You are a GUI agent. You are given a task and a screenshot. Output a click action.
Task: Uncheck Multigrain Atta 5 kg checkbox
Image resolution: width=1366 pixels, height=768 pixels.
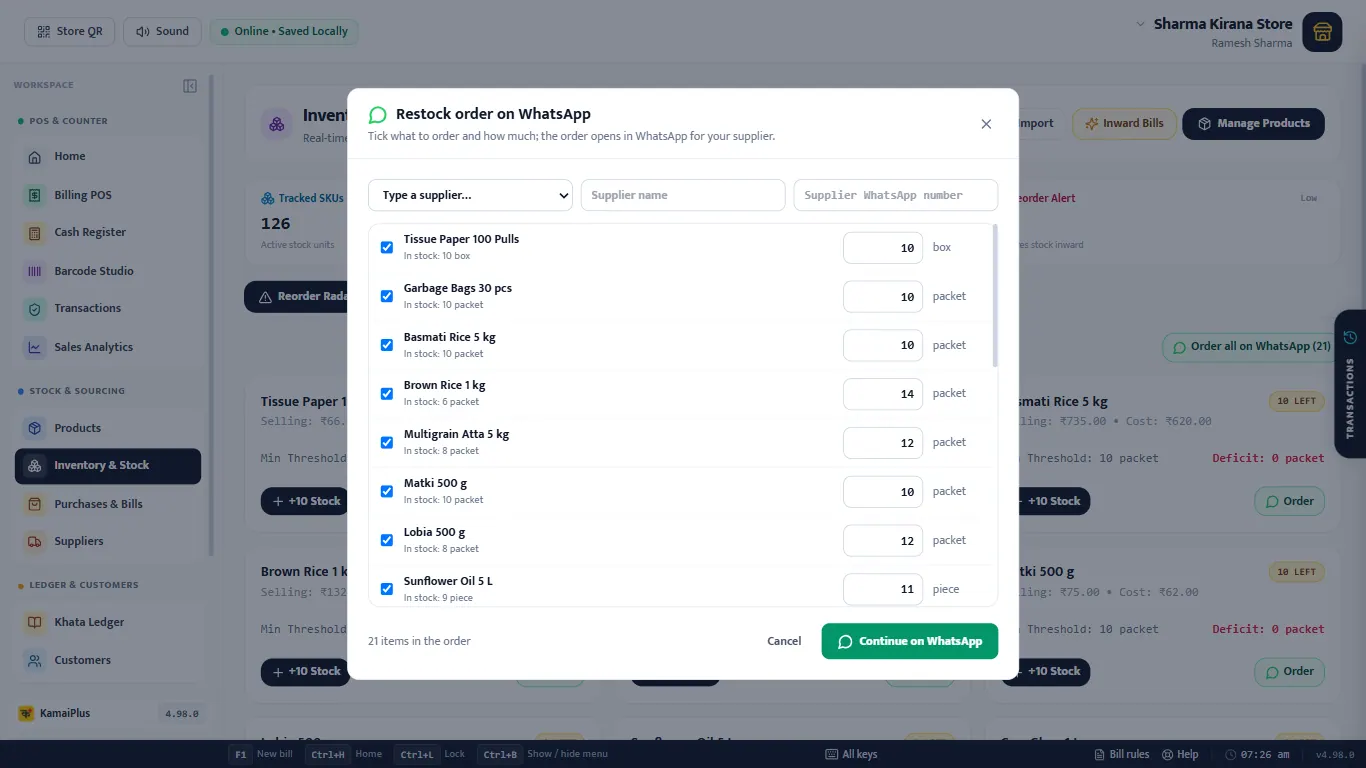(387, 442)
